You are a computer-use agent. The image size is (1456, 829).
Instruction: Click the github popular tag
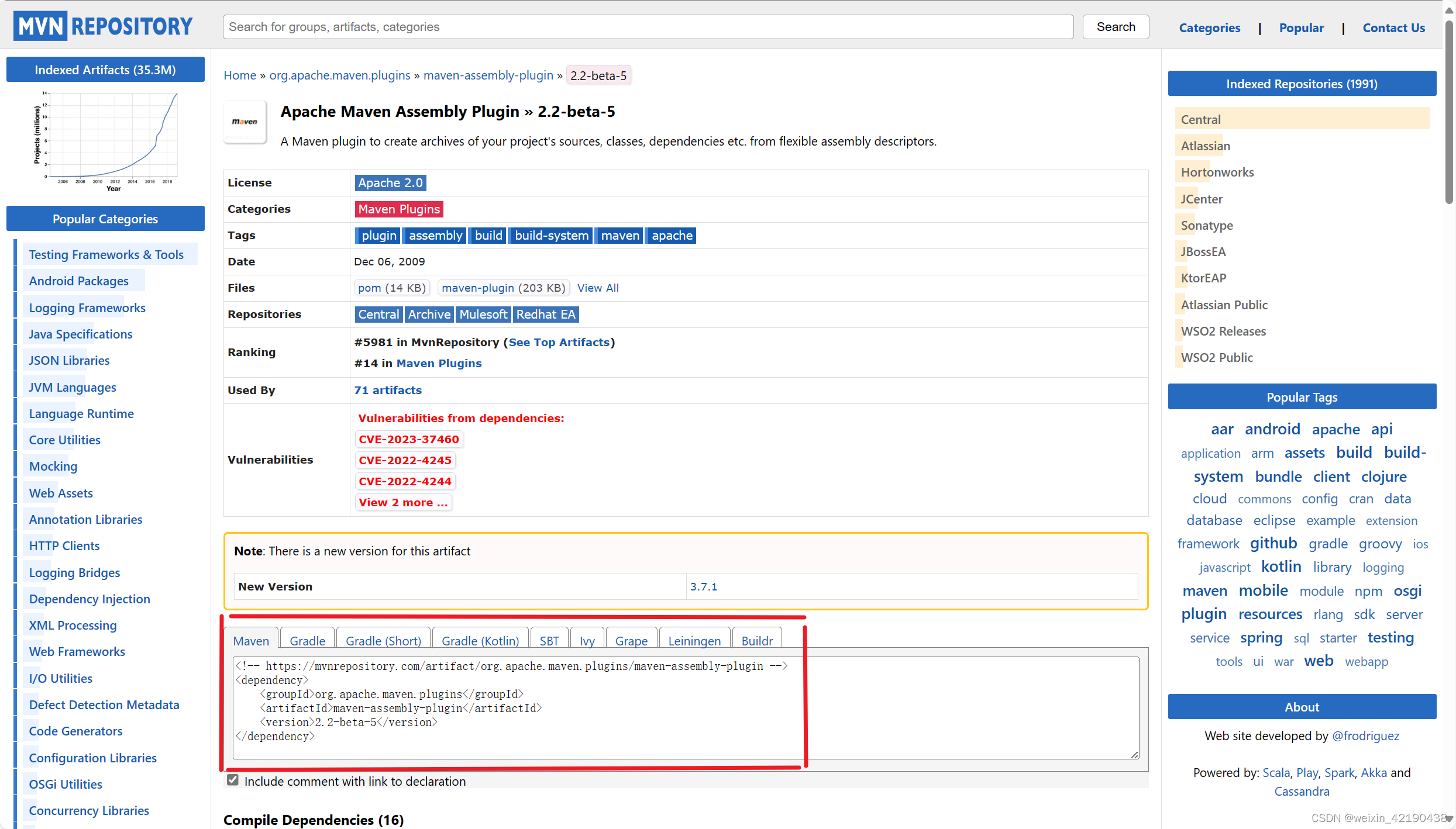click(1273, 544)
